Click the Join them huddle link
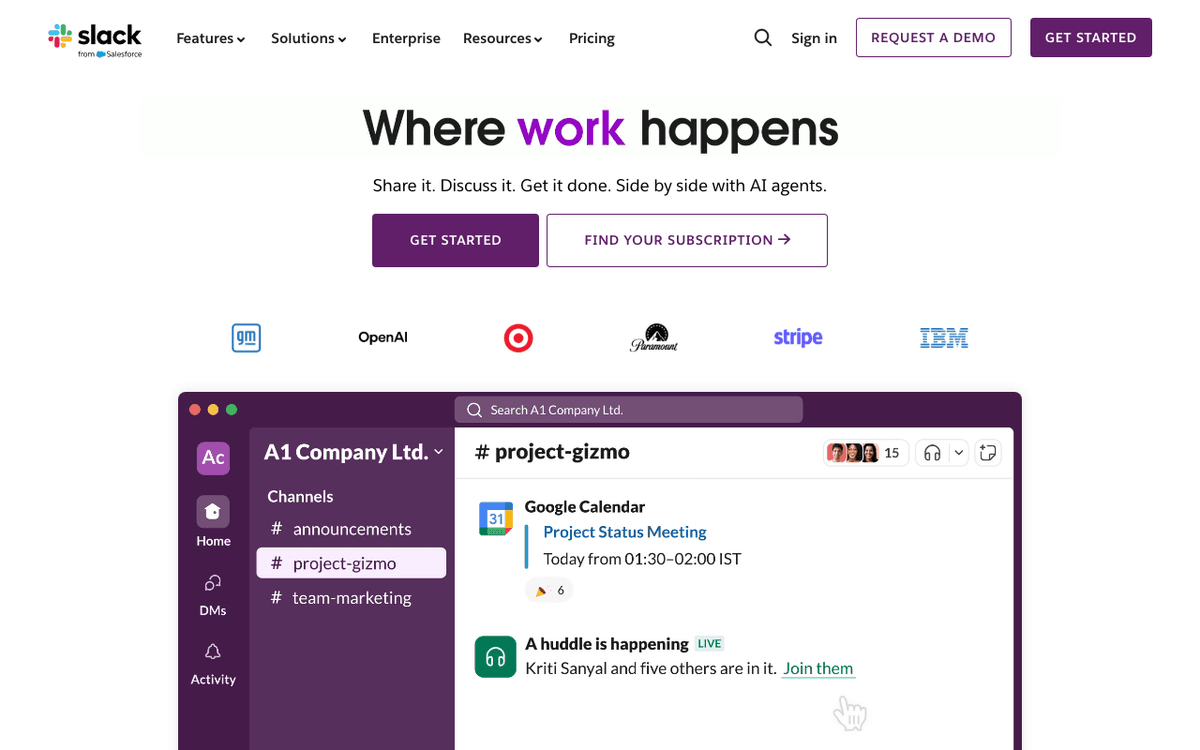Viewport: 1200px width, 750px height. (x=818, y=668)
